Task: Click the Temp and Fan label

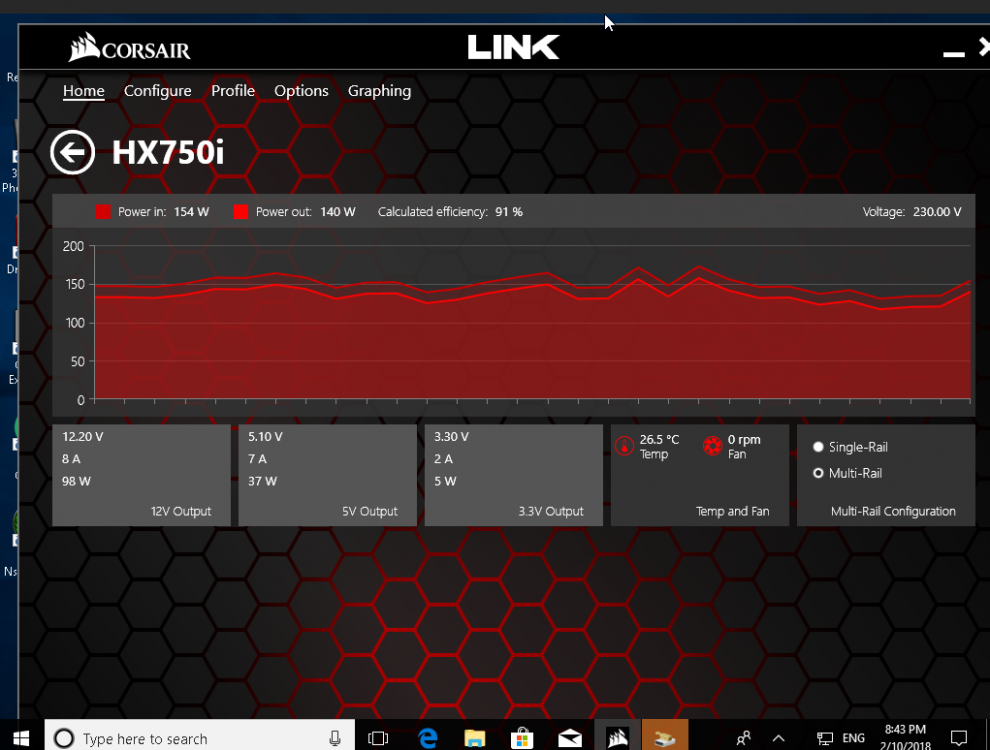Action: [x=732, y=511]
